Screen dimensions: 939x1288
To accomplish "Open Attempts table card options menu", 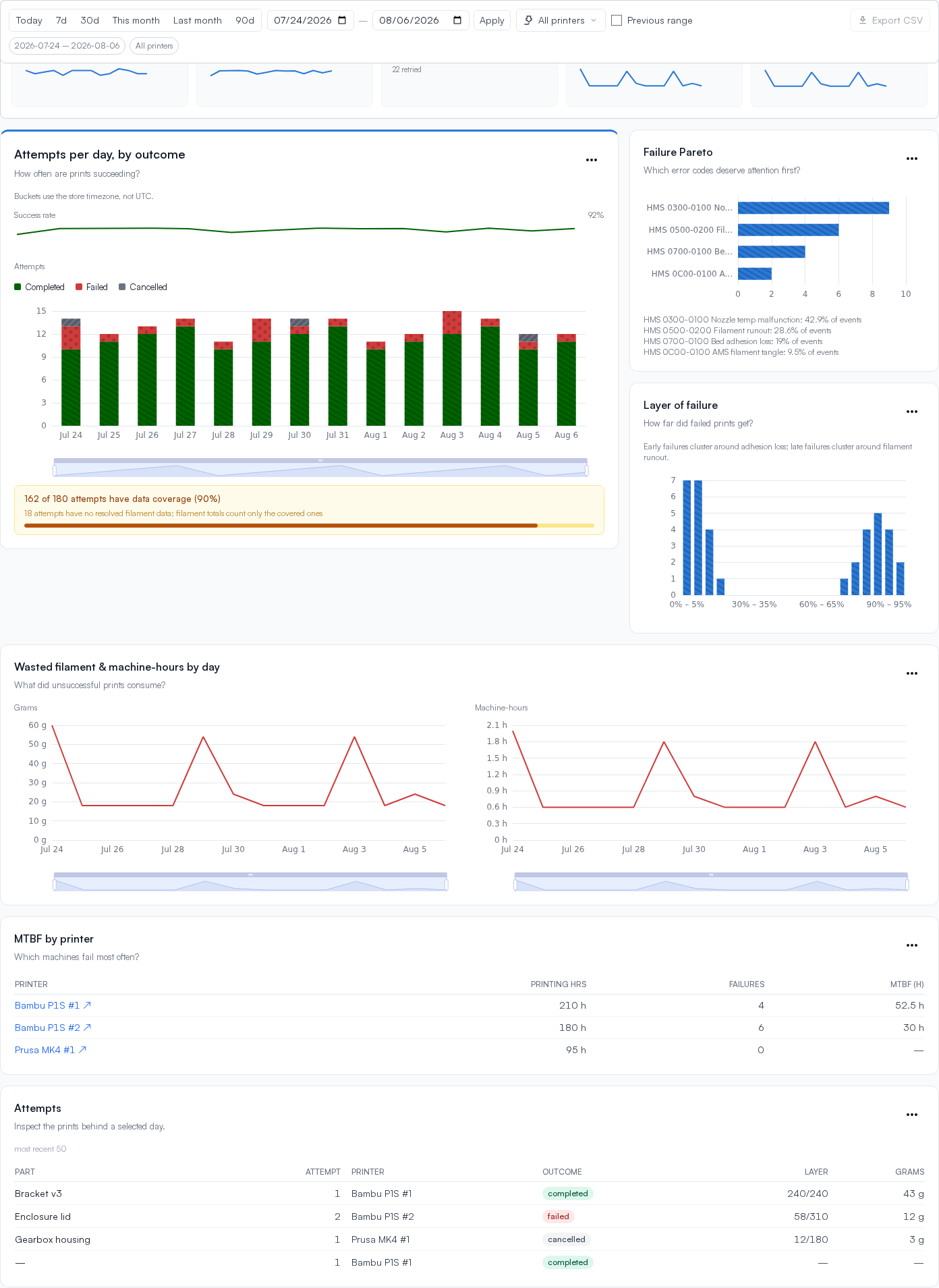I will click(912, 1115).
